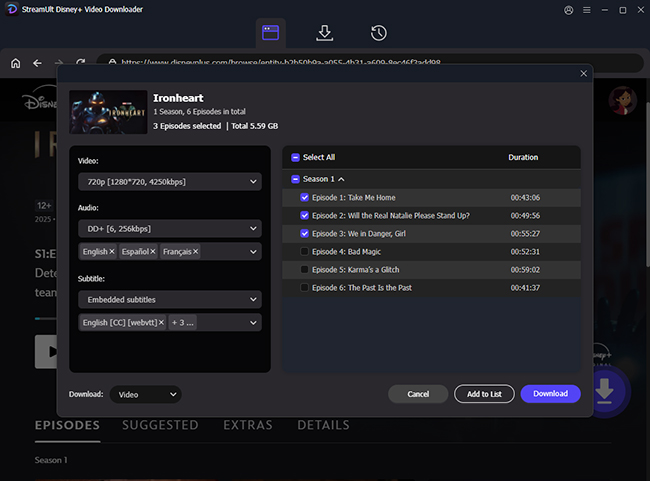The image size is (650, 481).
Task: Click the Ironheart poster thumbnail
Action: pyautogui.click(x=108, y=112)
